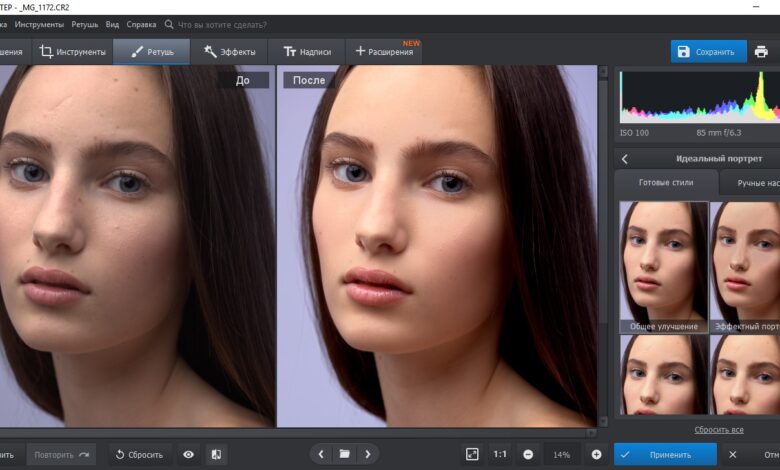This screenshot has width=780, height=470.
Task: Open the Расширения tab
Action: (x=384, y=51)
